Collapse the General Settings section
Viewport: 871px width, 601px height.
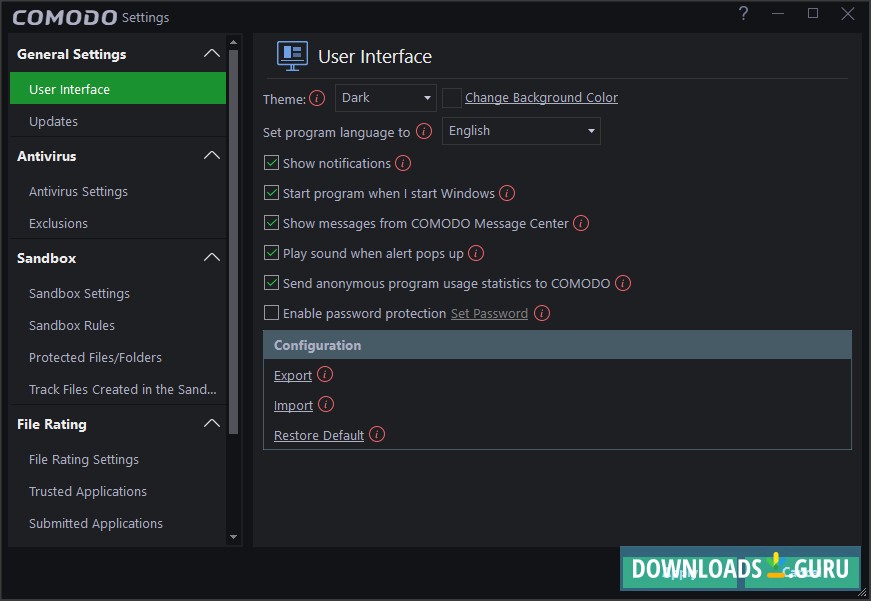[211, 52]
